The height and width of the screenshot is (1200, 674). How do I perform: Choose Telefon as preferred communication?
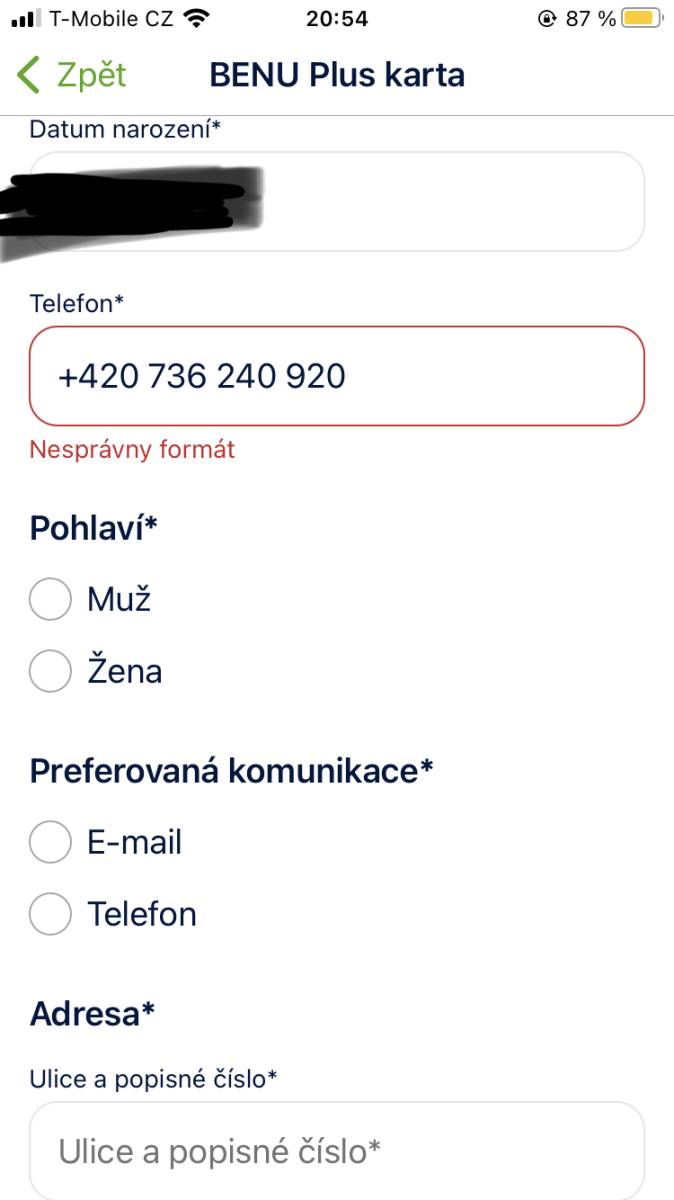50,914
